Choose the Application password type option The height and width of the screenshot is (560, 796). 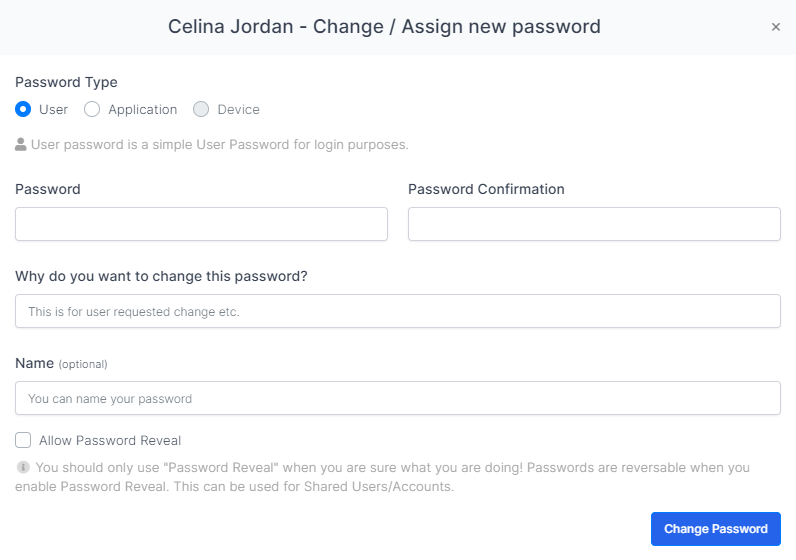pyautogui.click(x=92, y=109)
